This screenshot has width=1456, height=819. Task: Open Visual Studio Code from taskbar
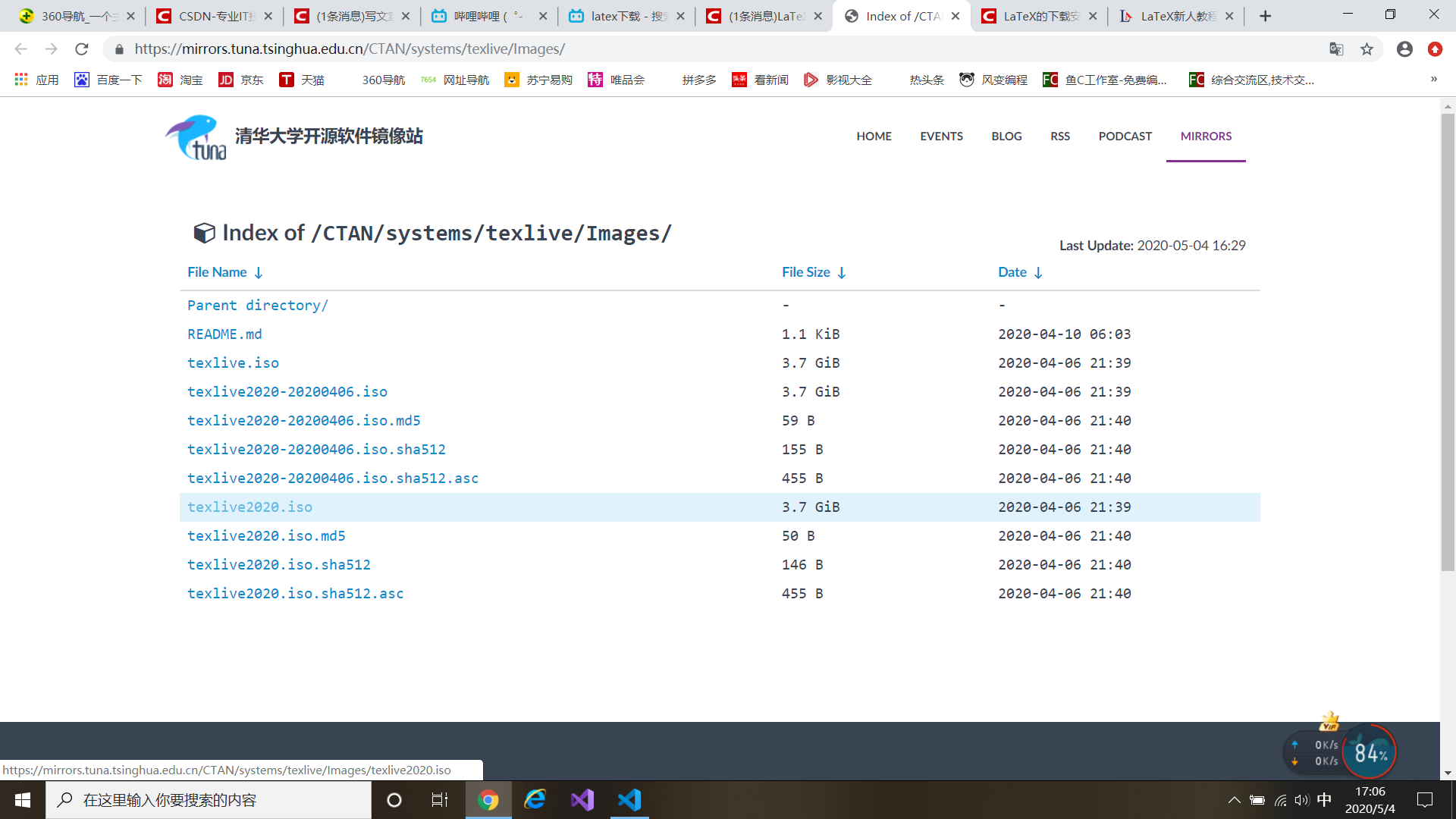[629, 800]
